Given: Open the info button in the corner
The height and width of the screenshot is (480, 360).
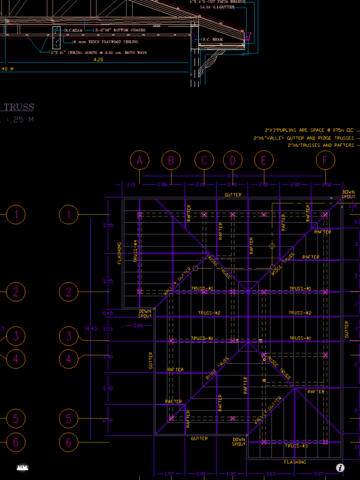Looking at the screenshot, I should tap(340, 468).
